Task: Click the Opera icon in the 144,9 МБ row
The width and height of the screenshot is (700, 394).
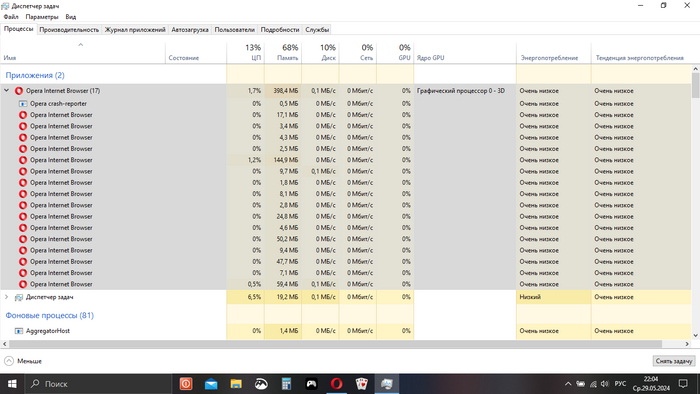Action: coord(23,160)
